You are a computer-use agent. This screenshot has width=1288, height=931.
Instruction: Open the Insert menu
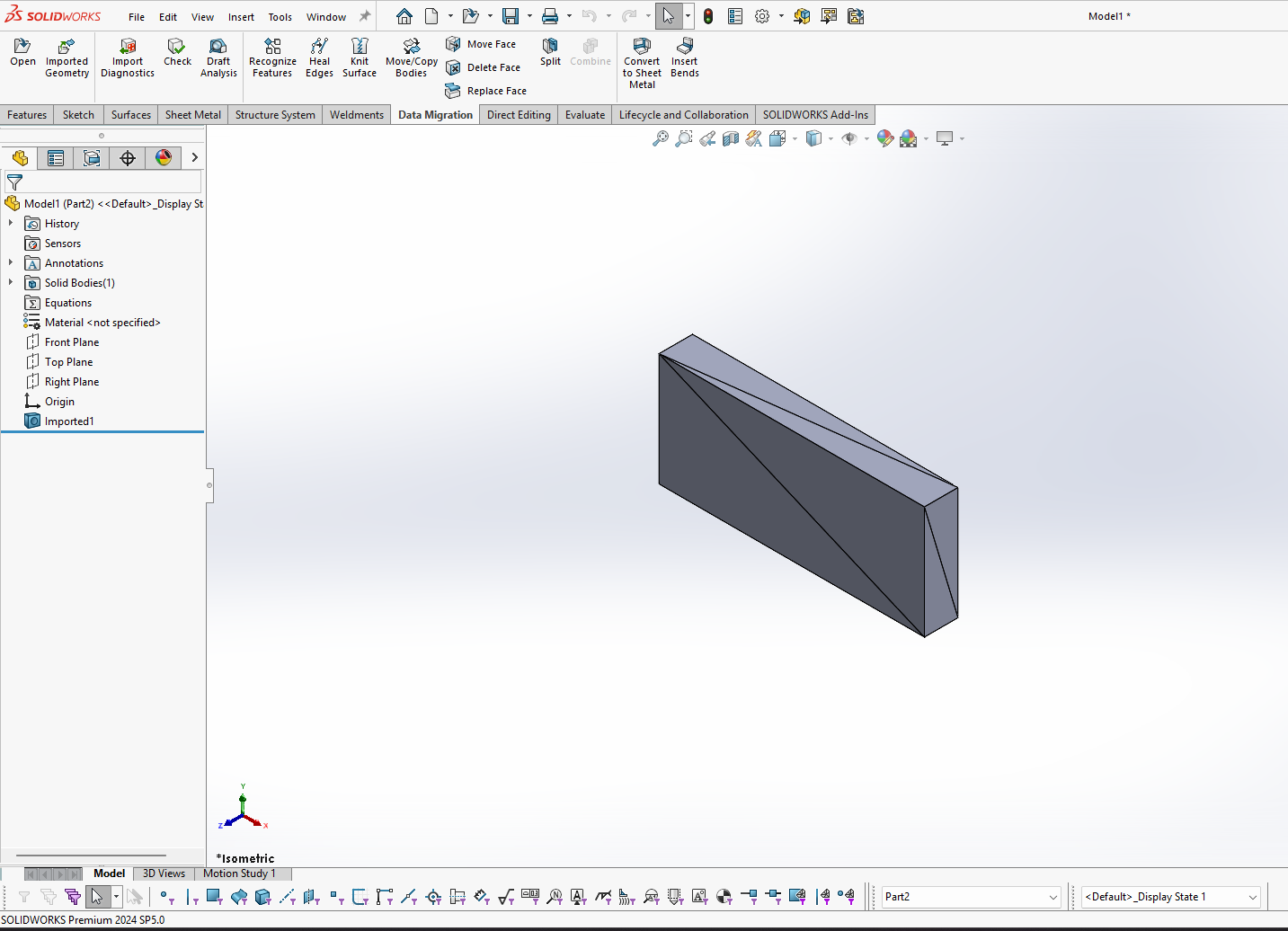241,16
